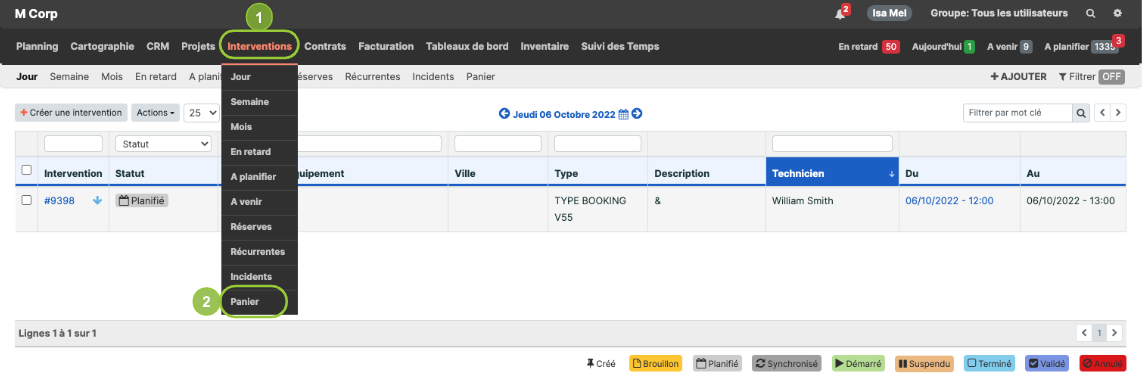This screenshot has height=391, width=1143.
Task: Open the Cartographie menu
Action: pyautogui.click(x=102, y=46)
